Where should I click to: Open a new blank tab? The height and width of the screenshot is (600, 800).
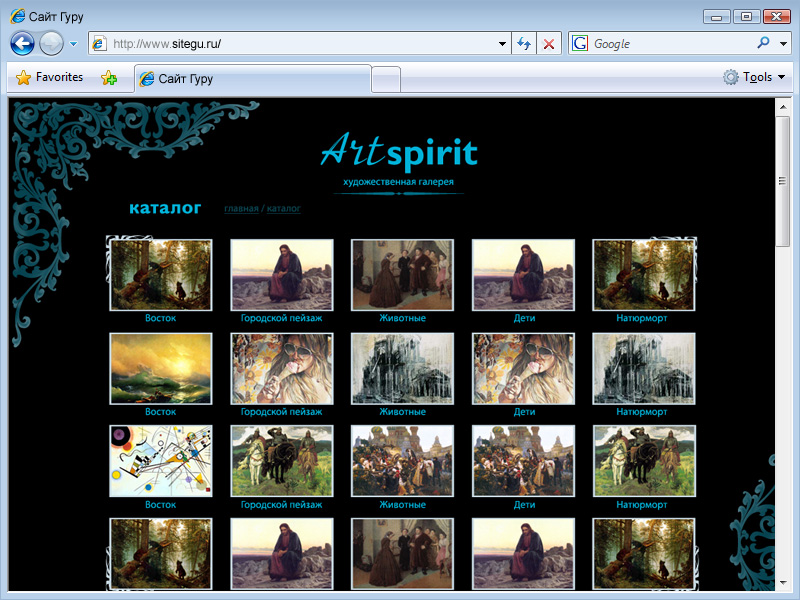click(x=386, y=79)
